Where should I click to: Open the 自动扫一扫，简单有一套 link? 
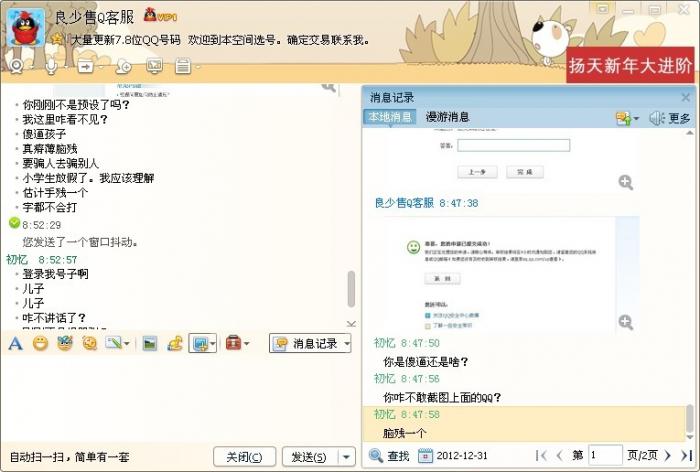tap(70, 457)
